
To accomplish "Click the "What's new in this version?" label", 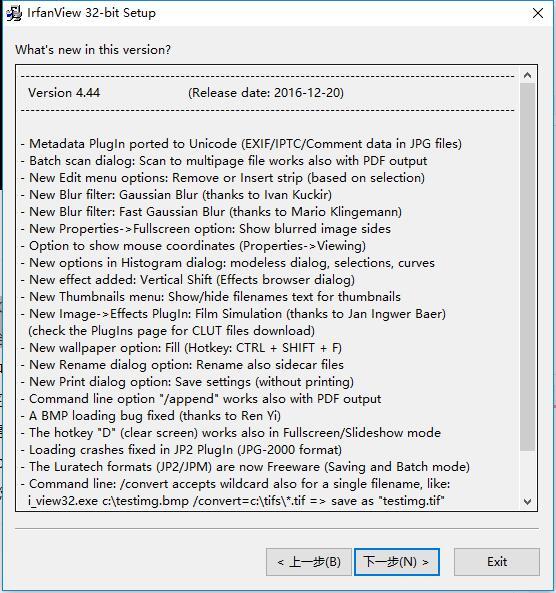I will point(93,50).
